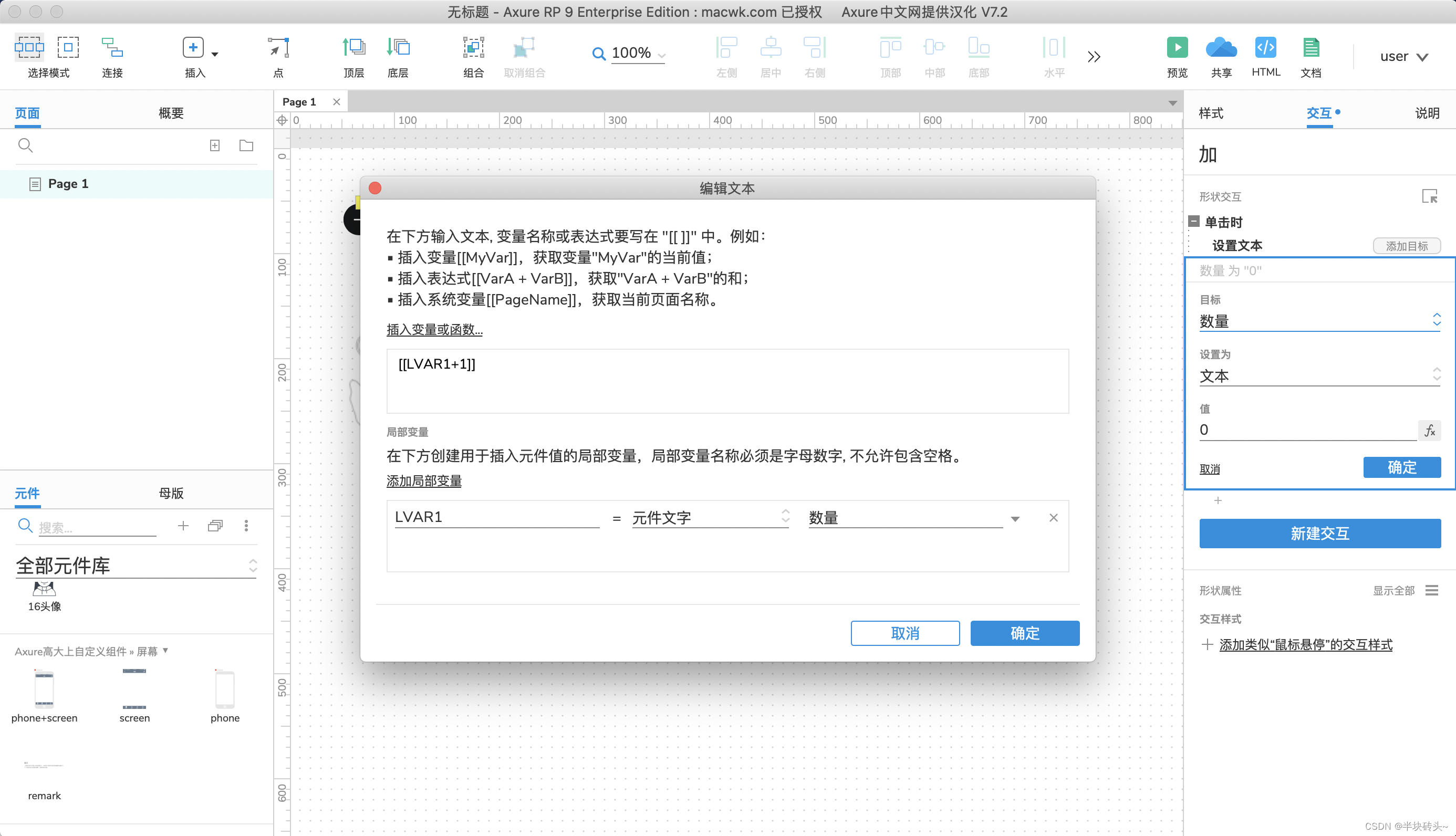The height and width of the screenshot is (836, 1456).
Task: Open the 全部元件库 library selector
Action: [x=136, y=566]
